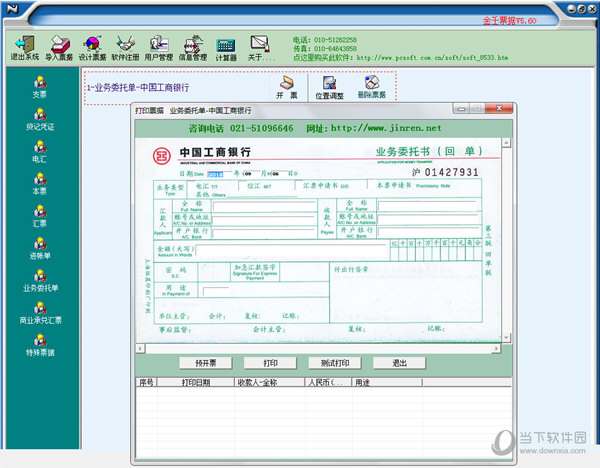Select 支票 in the sidebar
The width and height of the screenshot is (600, 468).
40,87
